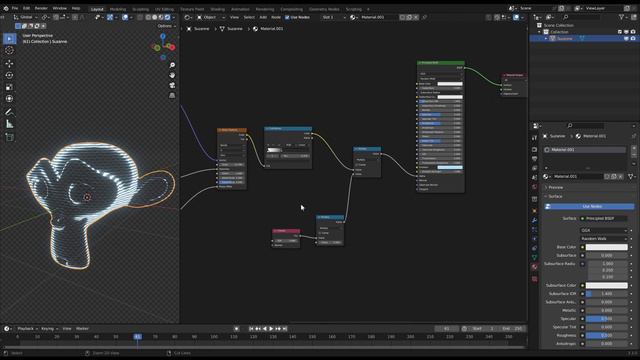
Task: Open the GGX distribution dropdown
Action: (x=604, y=231)
